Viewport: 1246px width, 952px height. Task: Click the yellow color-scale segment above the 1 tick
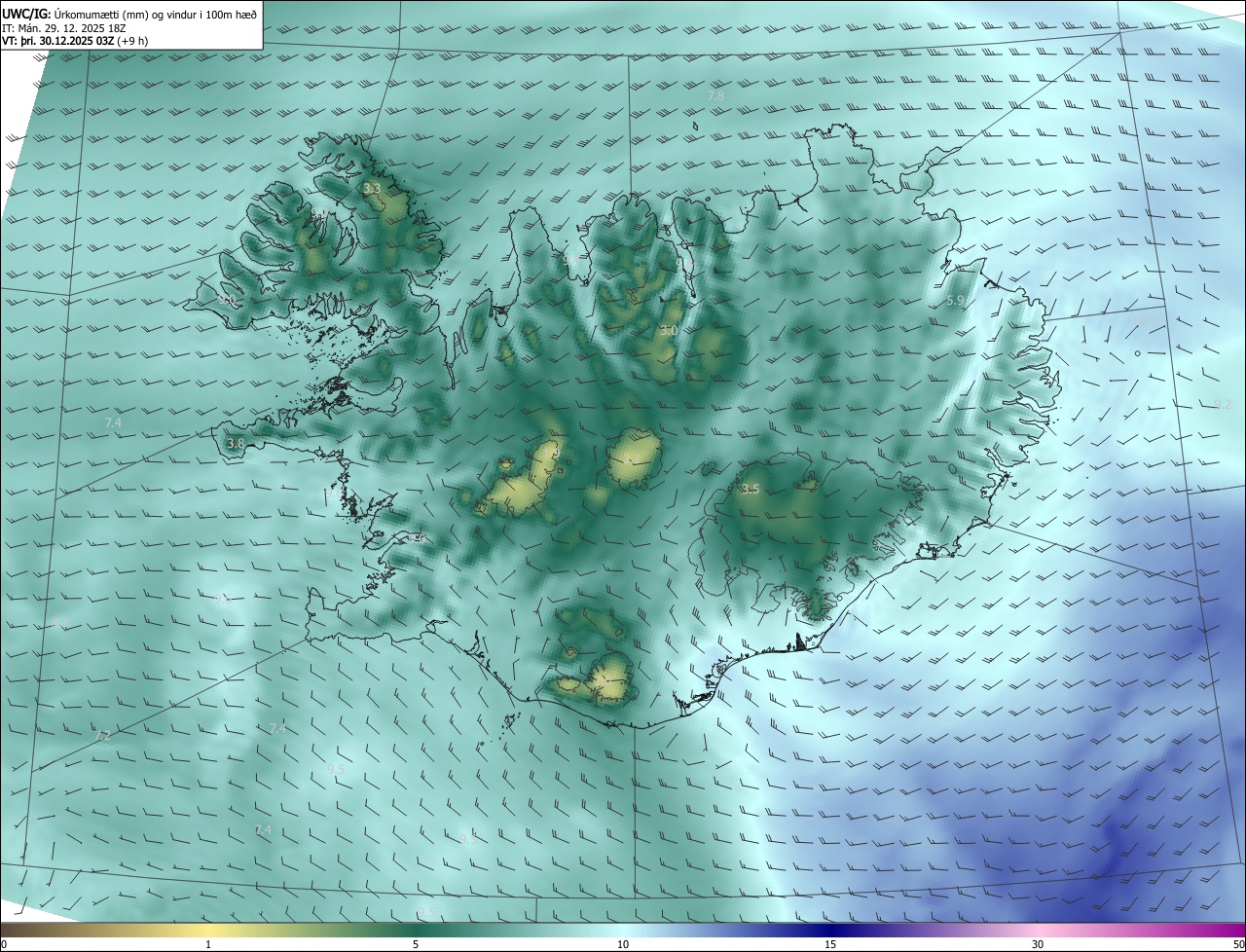click(208, 930)
